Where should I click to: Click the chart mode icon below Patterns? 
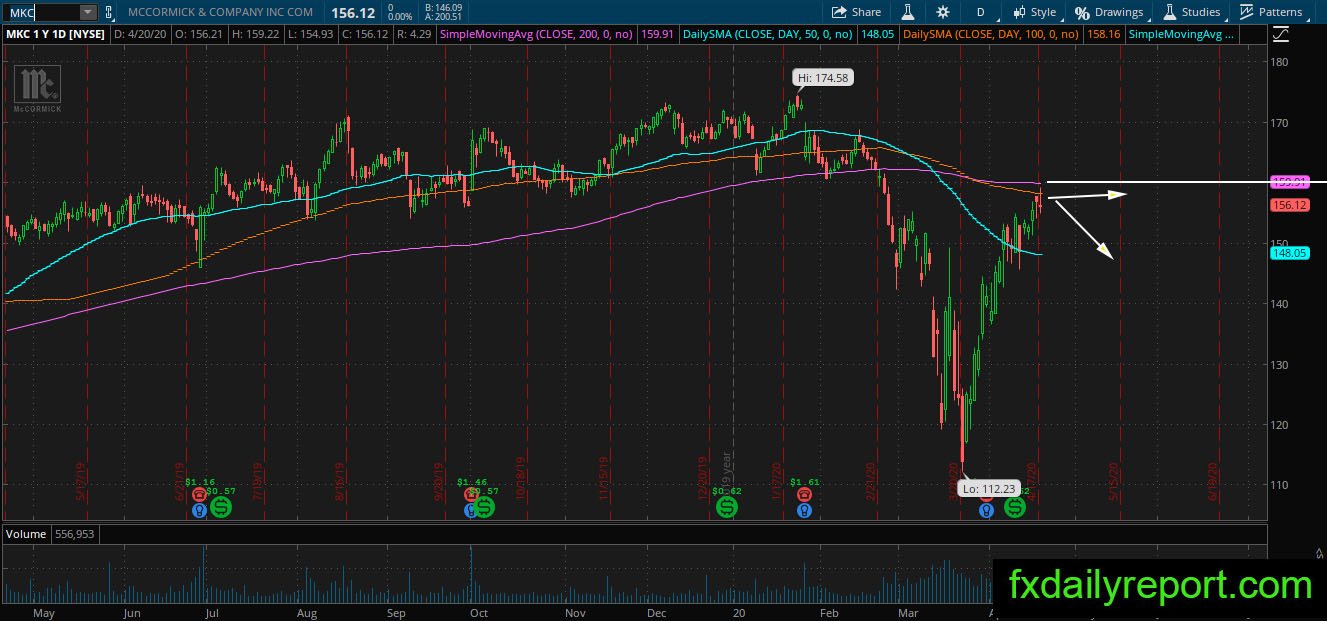(1282, 34)
